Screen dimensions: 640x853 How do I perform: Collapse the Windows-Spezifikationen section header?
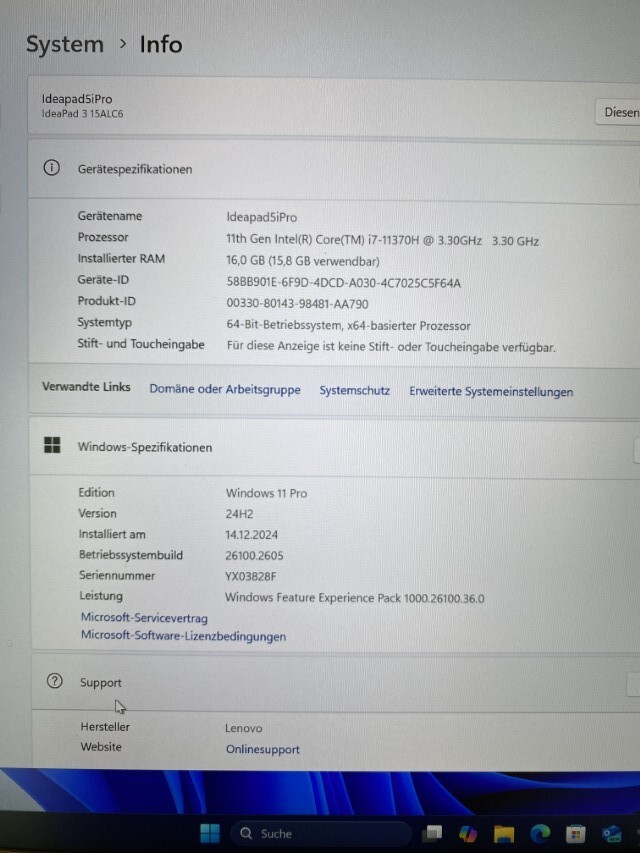(x=335, y=447)
